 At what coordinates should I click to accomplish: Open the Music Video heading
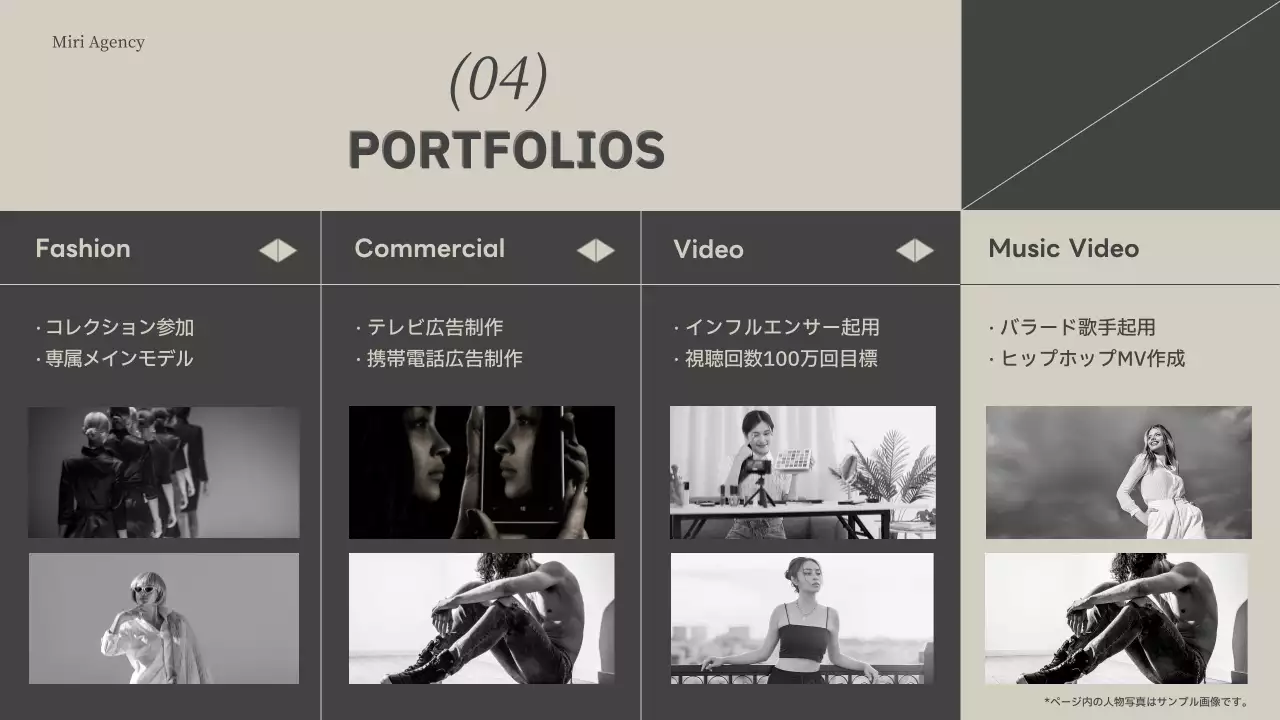click(x=1063, y=249)
